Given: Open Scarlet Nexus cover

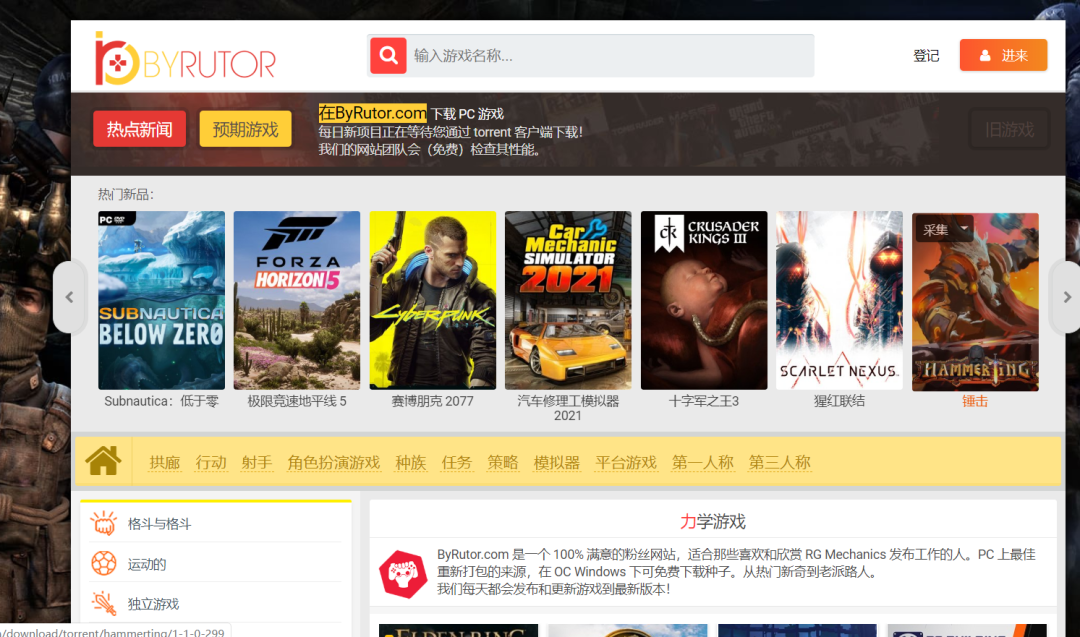Looking at the screenshot, I should pyautogui.click(x=839, y=300).
